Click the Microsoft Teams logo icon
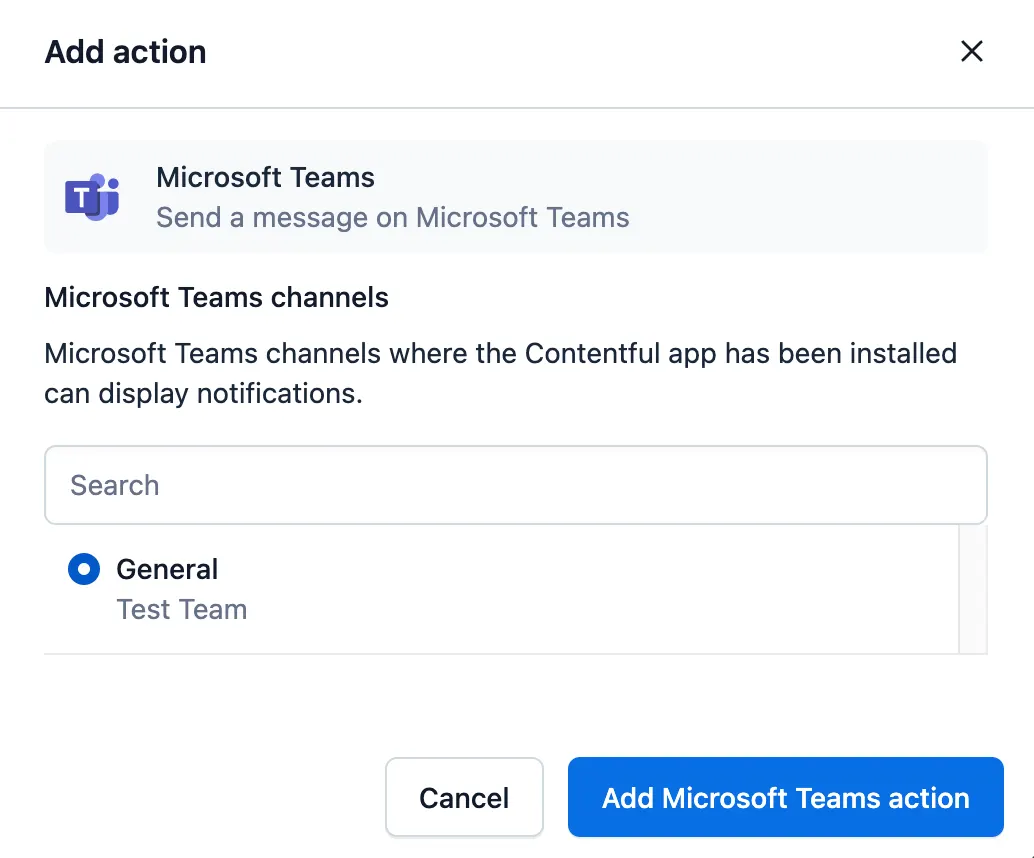The height and width of the screenshot is (858, 1034). tap(92, 197)
